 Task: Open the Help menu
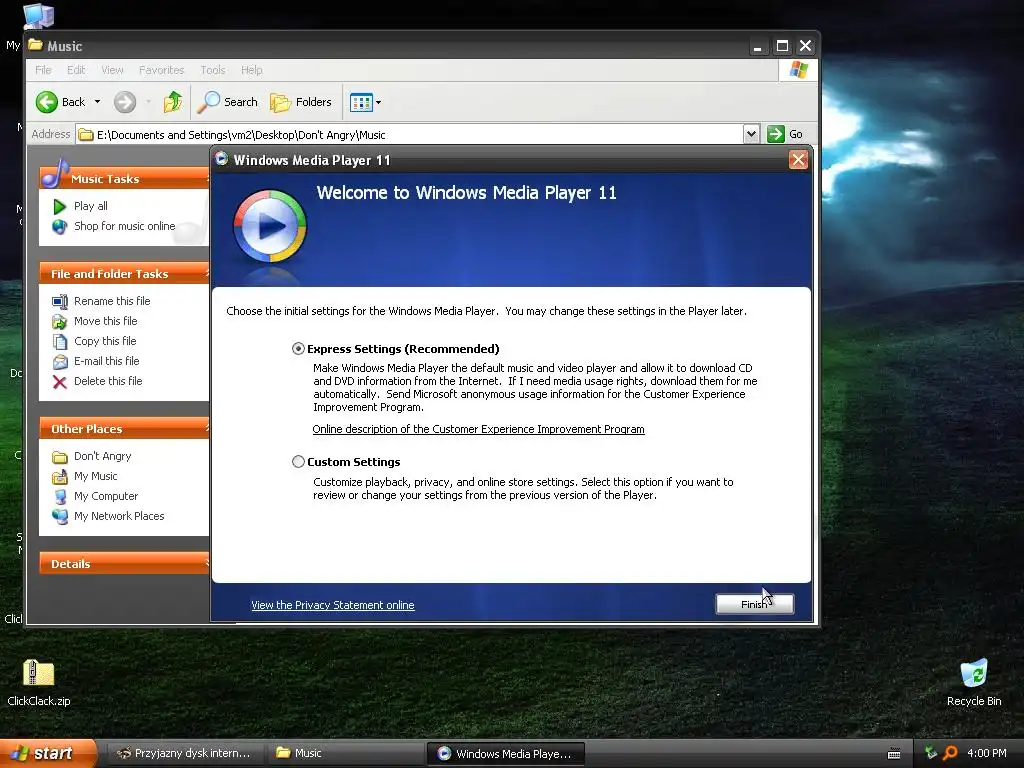[x=251, y=70]
